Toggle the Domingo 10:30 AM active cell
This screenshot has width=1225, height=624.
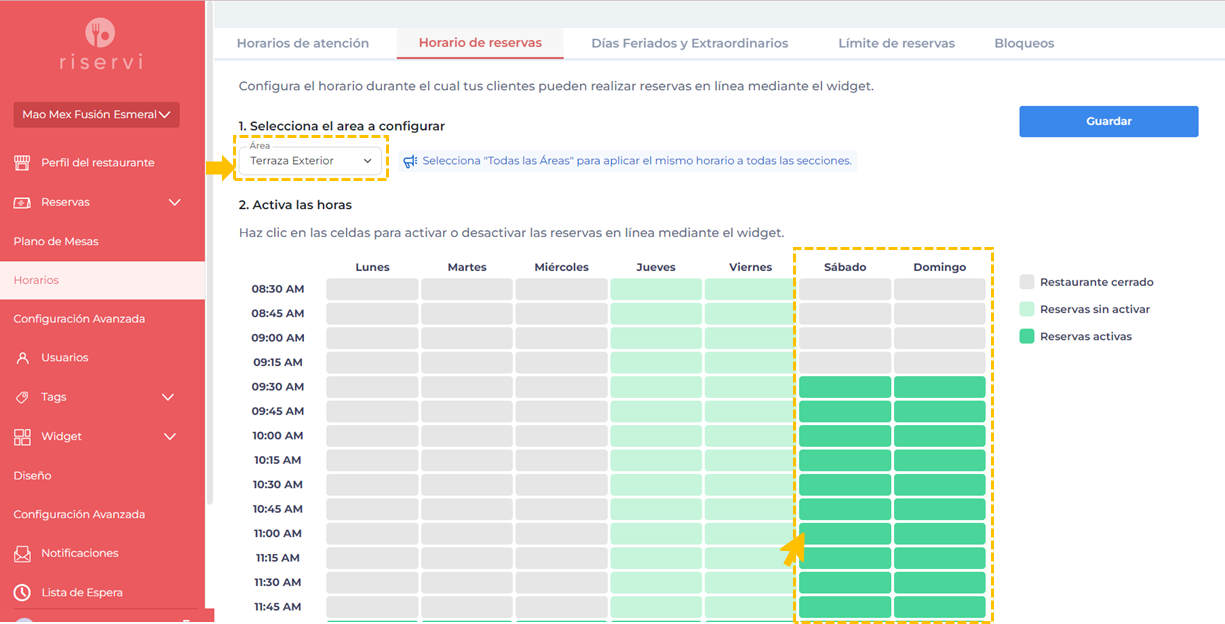click(940, 485)
